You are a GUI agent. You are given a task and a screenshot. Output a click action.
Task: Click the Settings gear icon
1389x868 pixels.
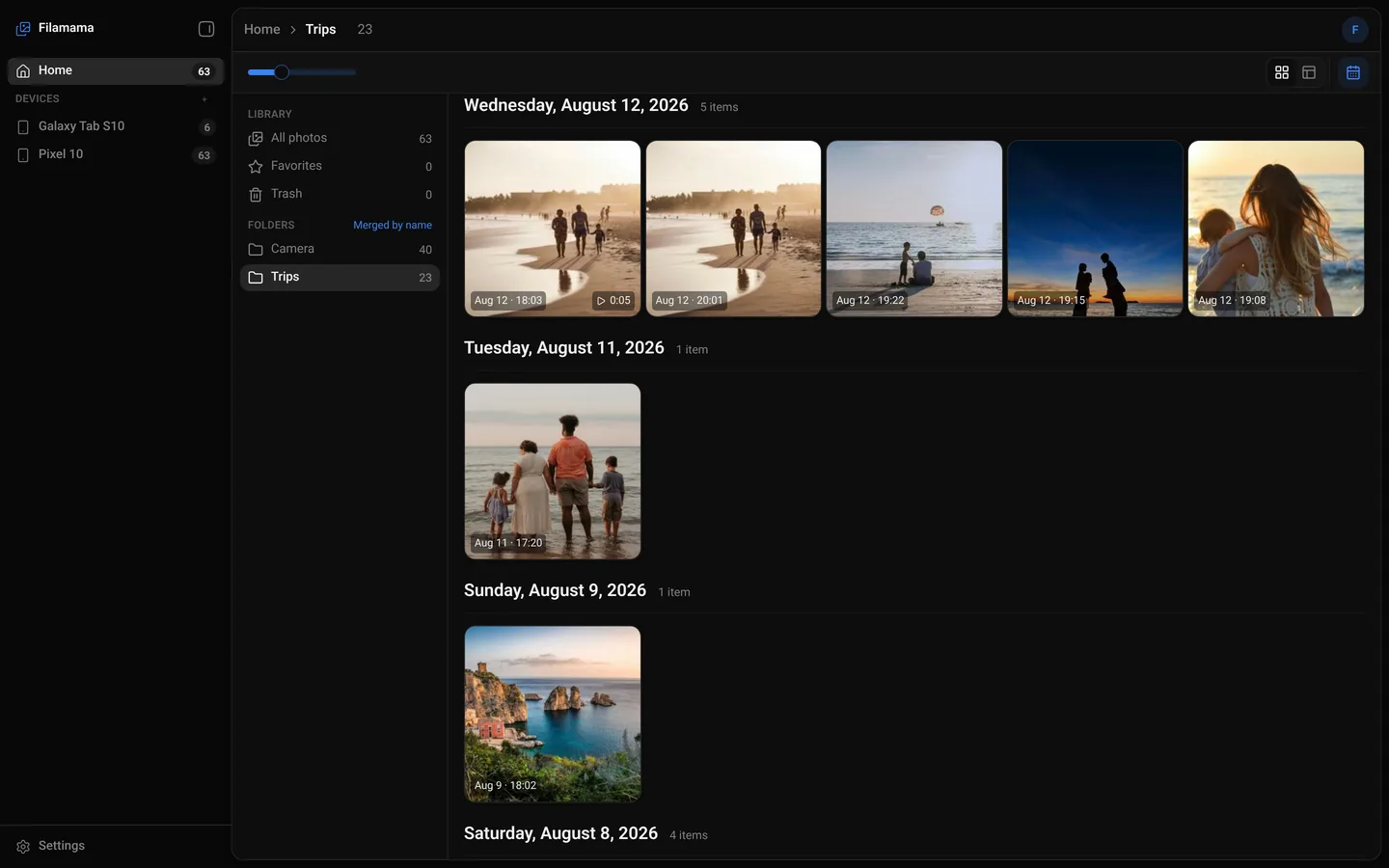click(23, 847)
